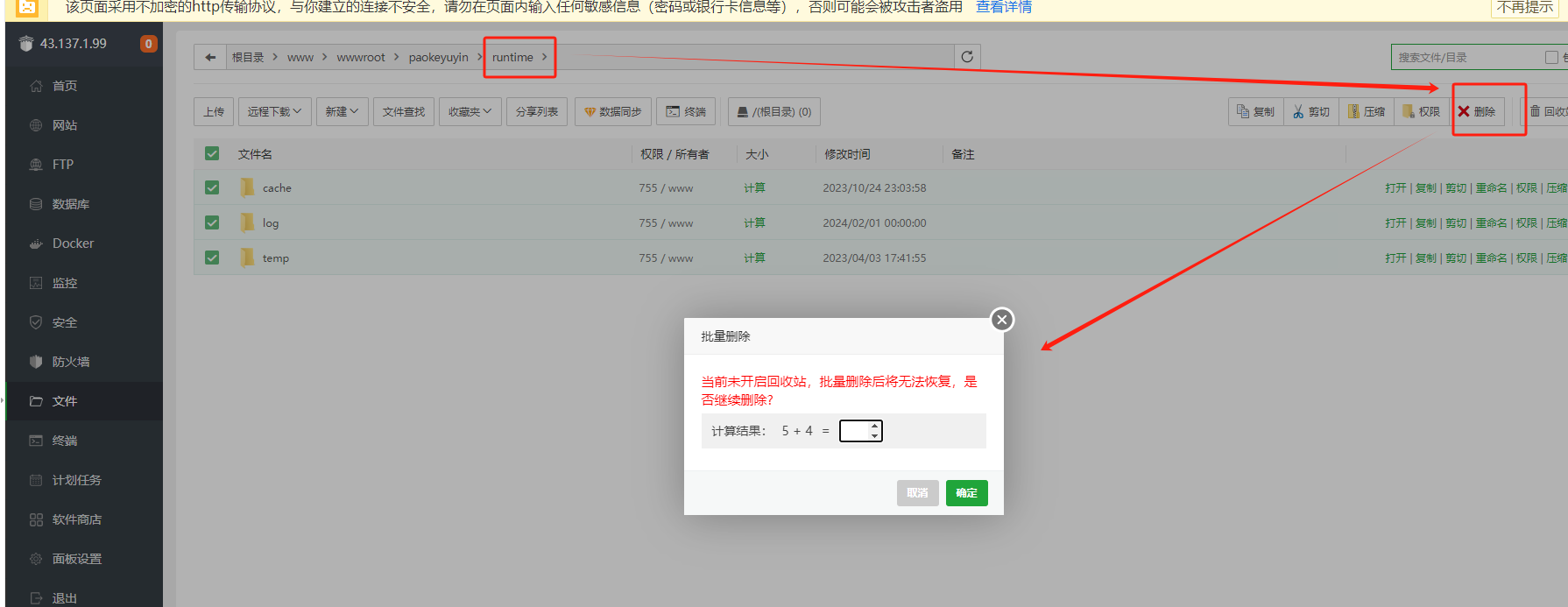
Task: Click the calculation result input field
Action: click(x=854, y=431)
